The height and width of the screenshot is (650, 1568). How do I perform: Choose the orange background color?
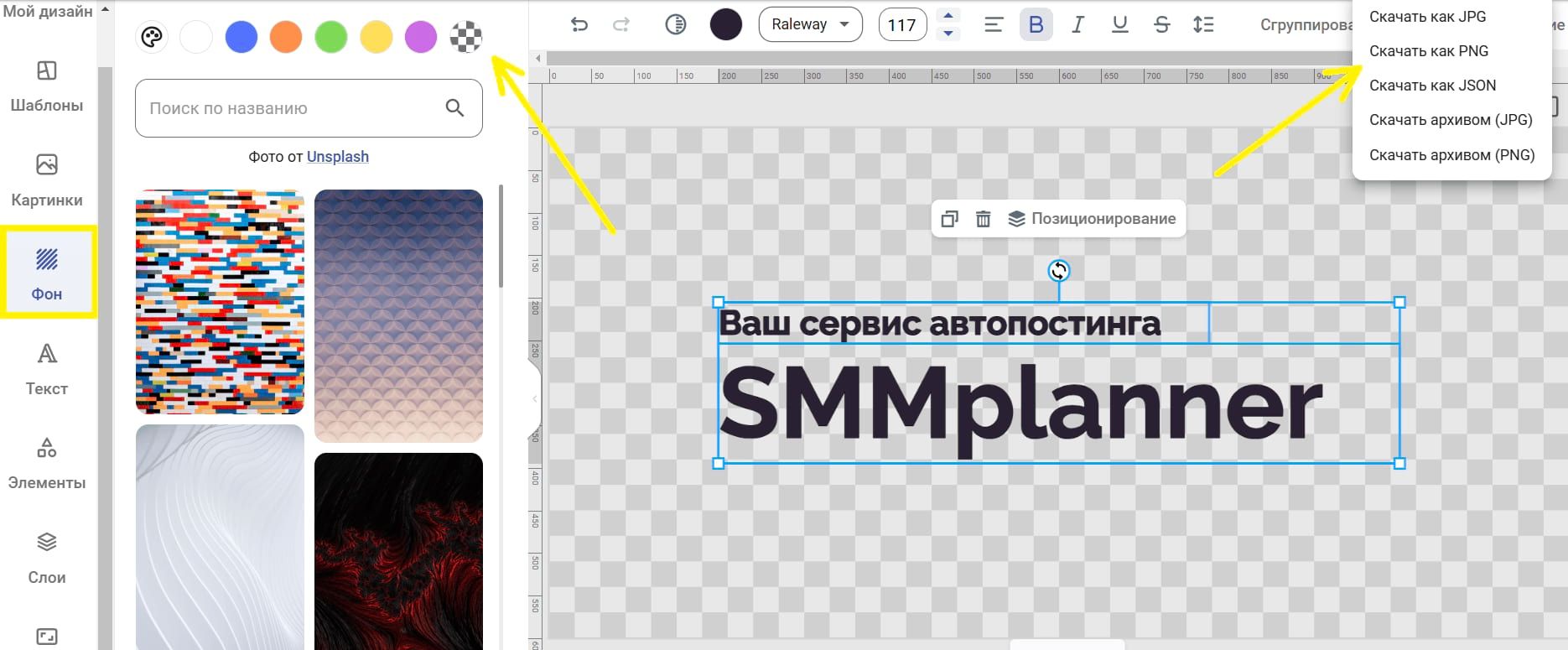(x=286, y=37)
